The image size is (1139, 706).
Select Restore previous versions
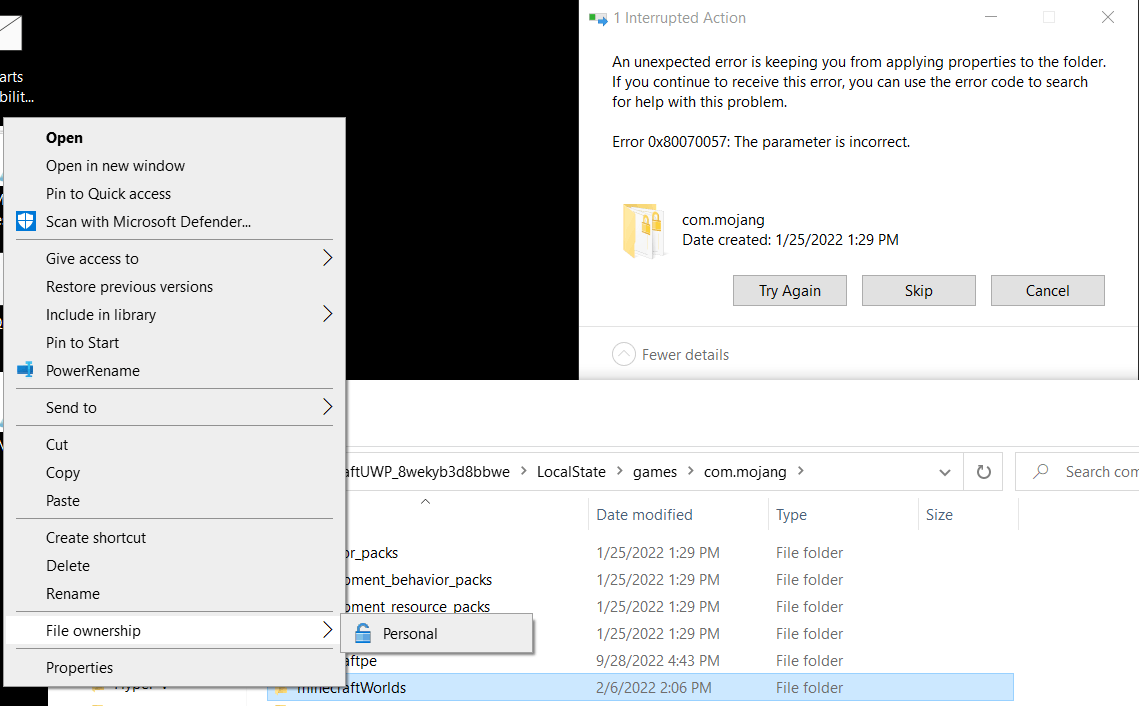[x=129, y=286]
